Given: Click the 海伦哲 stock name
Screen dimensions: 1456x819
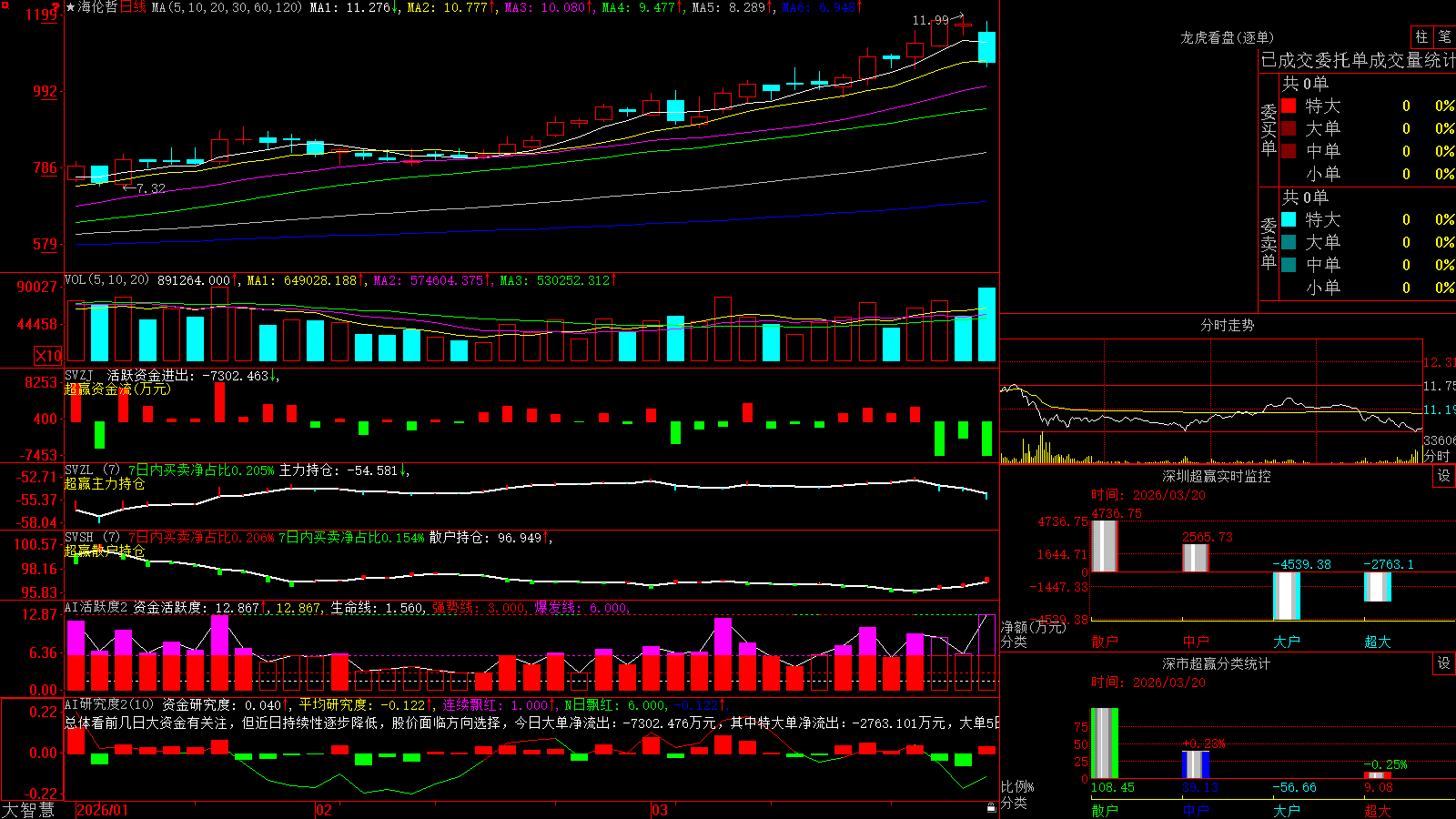Looking at the screenshot, I should (x=97, y=7).
